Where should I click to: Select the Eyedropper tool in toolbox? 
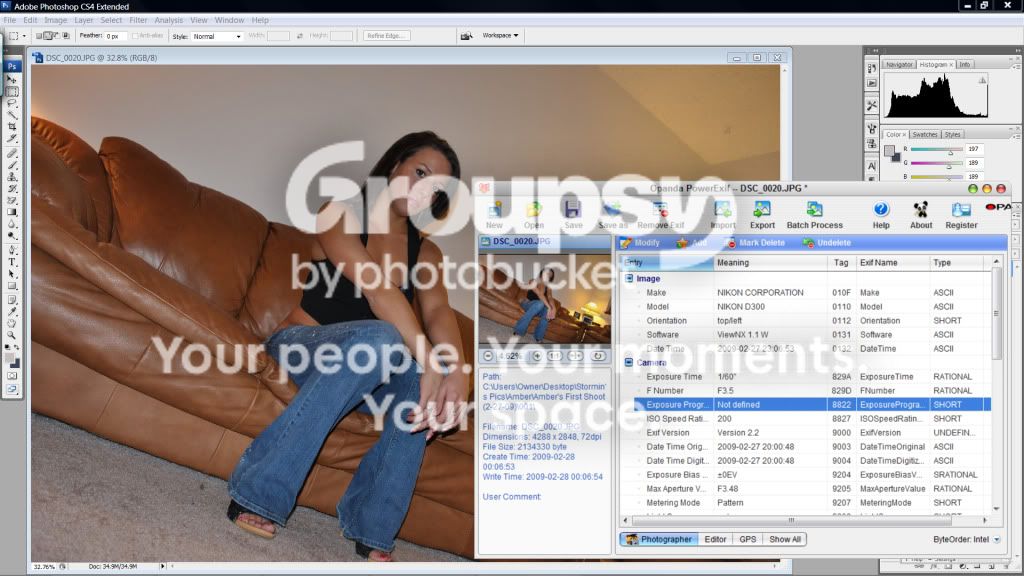(12, 312)
